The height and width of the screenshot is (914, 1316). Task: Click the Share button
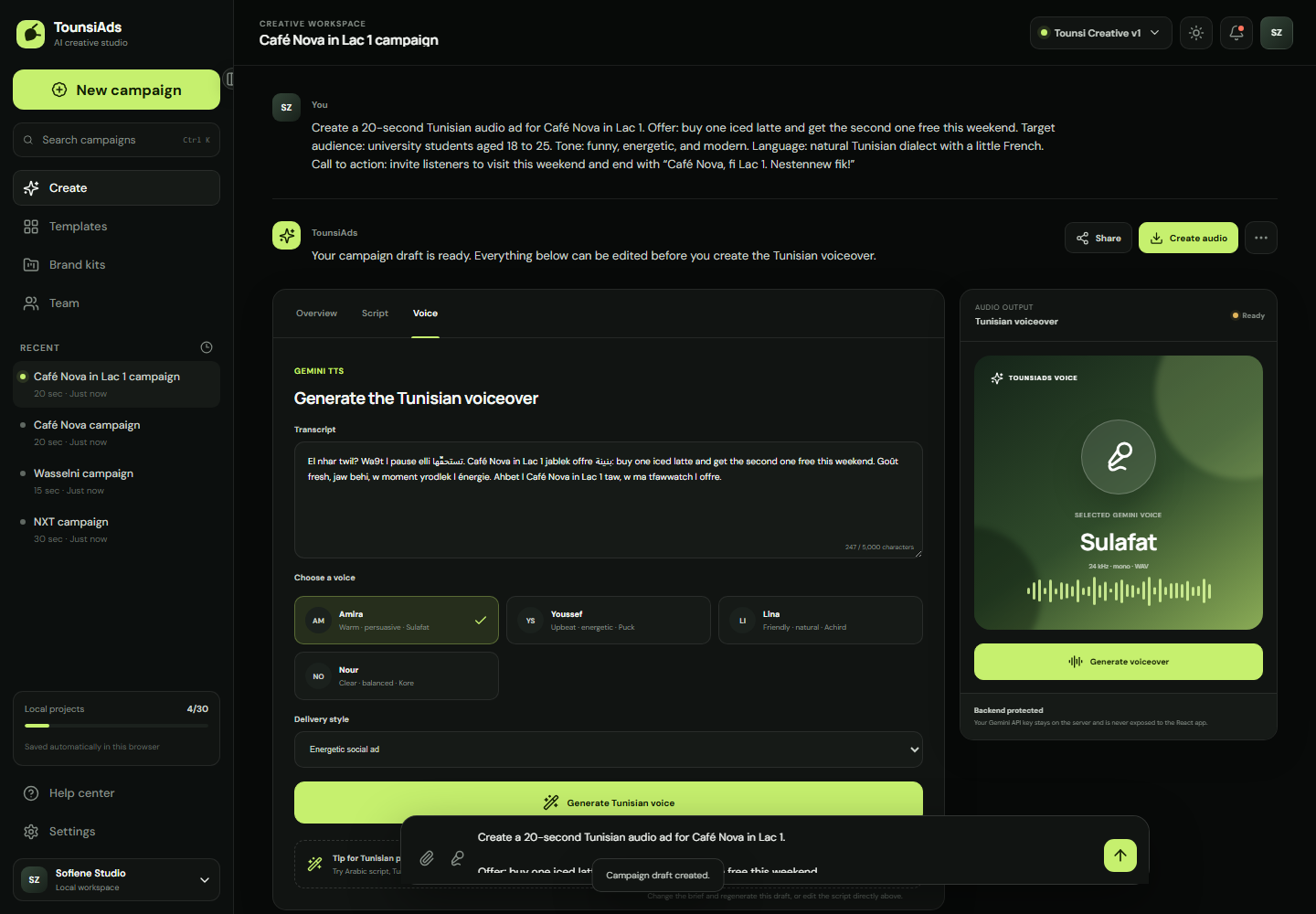(x=1098, y=238)
